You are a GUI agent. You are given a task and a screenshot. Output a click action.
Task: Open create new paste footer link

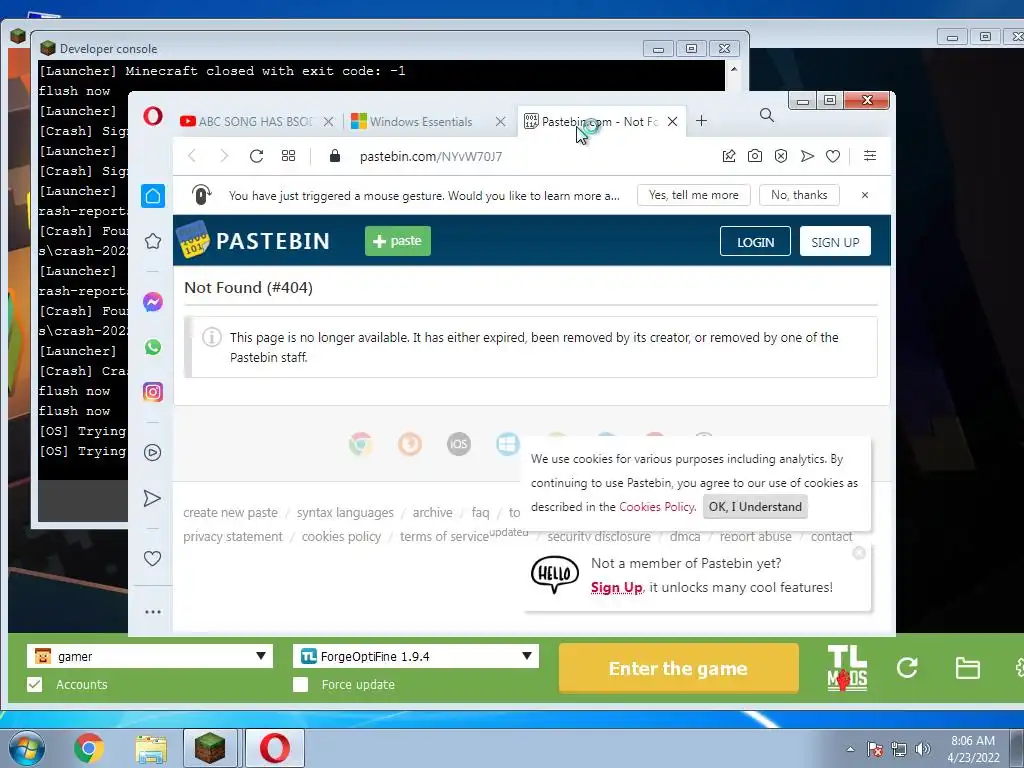click(231, 513)
